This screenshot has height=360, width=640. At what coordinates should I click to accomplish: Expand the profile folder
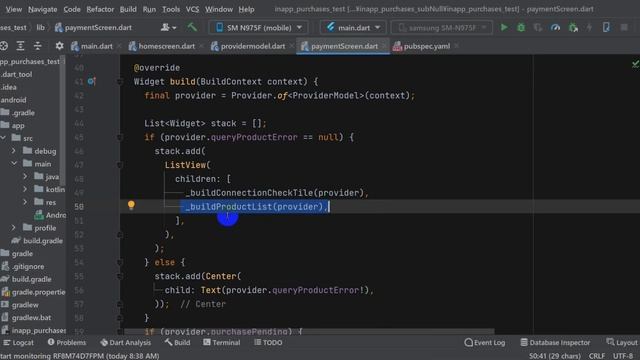13,227
